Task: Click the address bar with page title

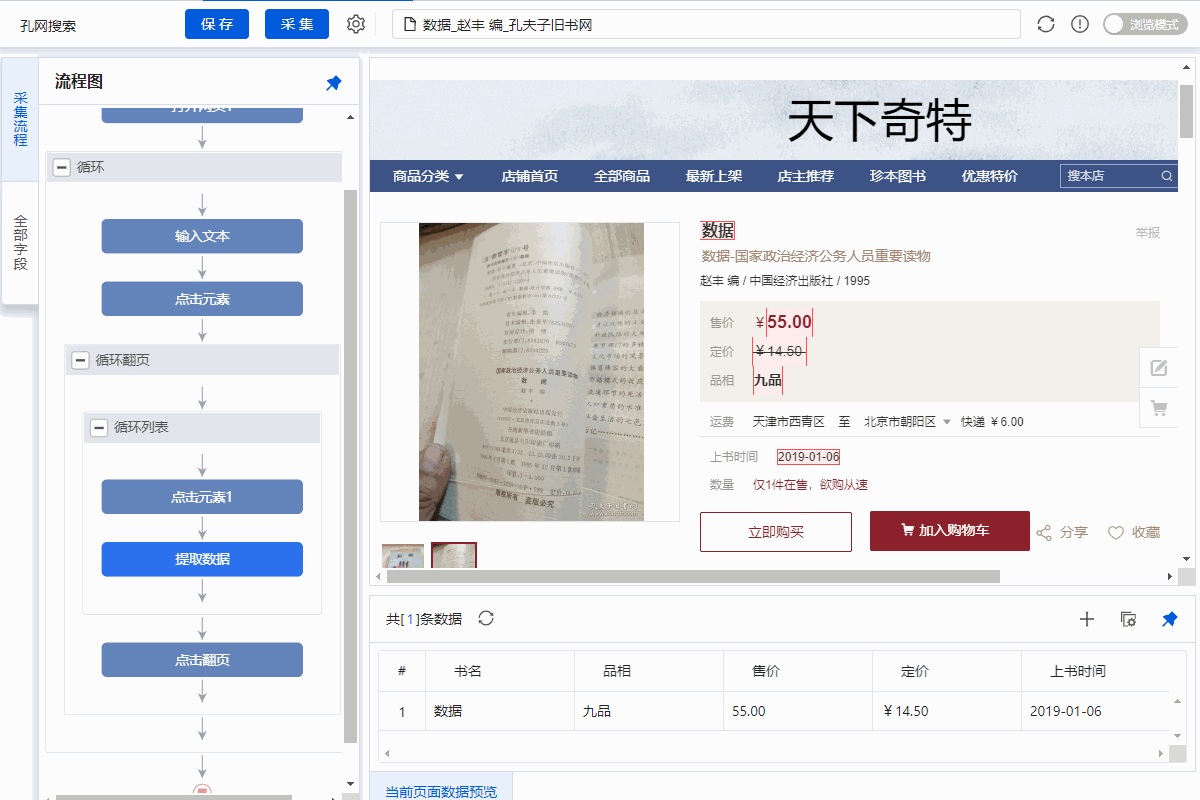Action: coord(706,24)
